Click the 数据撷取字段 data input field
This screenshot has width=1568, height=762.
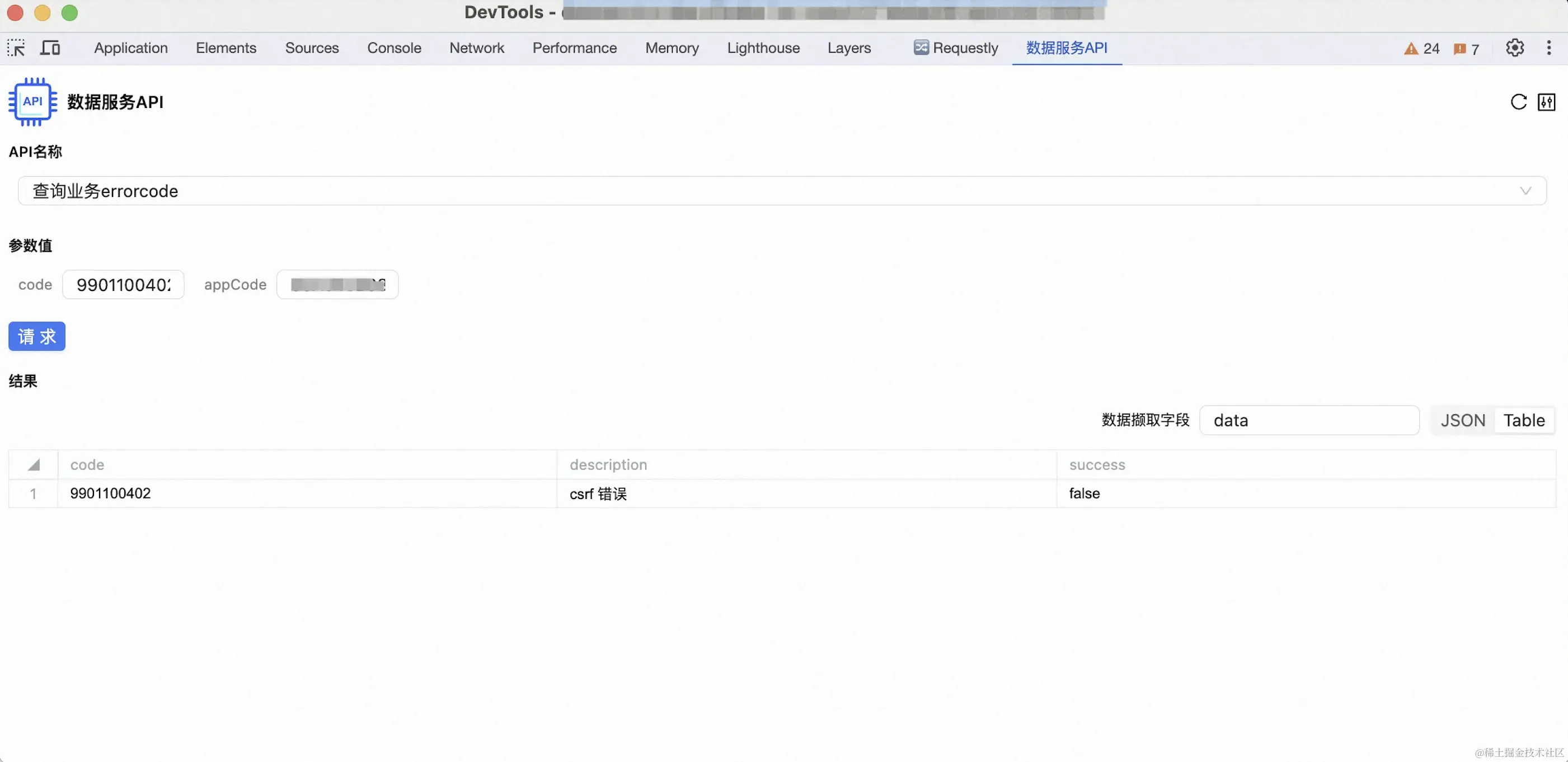[x=1309, y=420]
